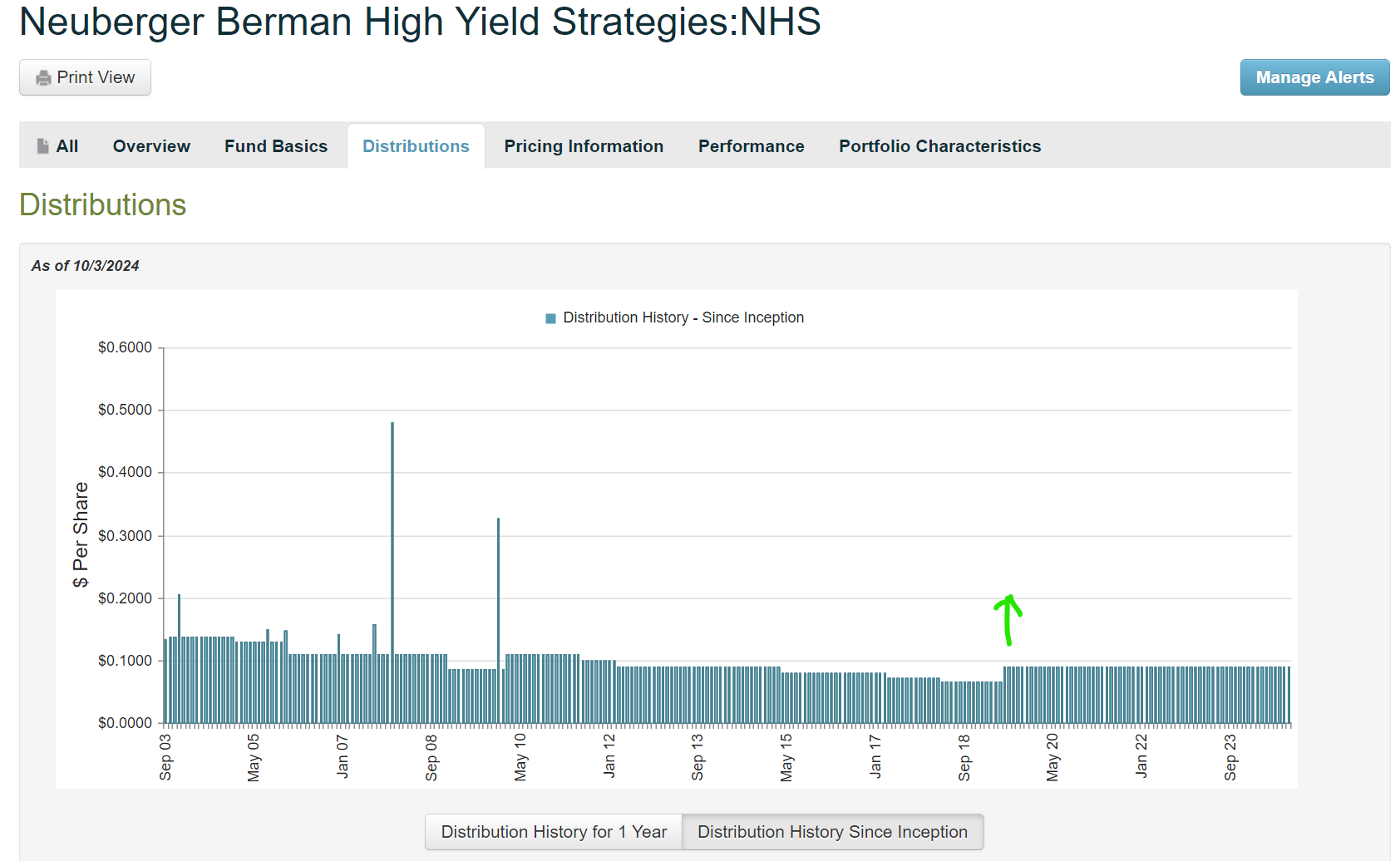Click the Sep 03 x-axis label
This screenshot has height=861, width=1400.
coord(165,757)
